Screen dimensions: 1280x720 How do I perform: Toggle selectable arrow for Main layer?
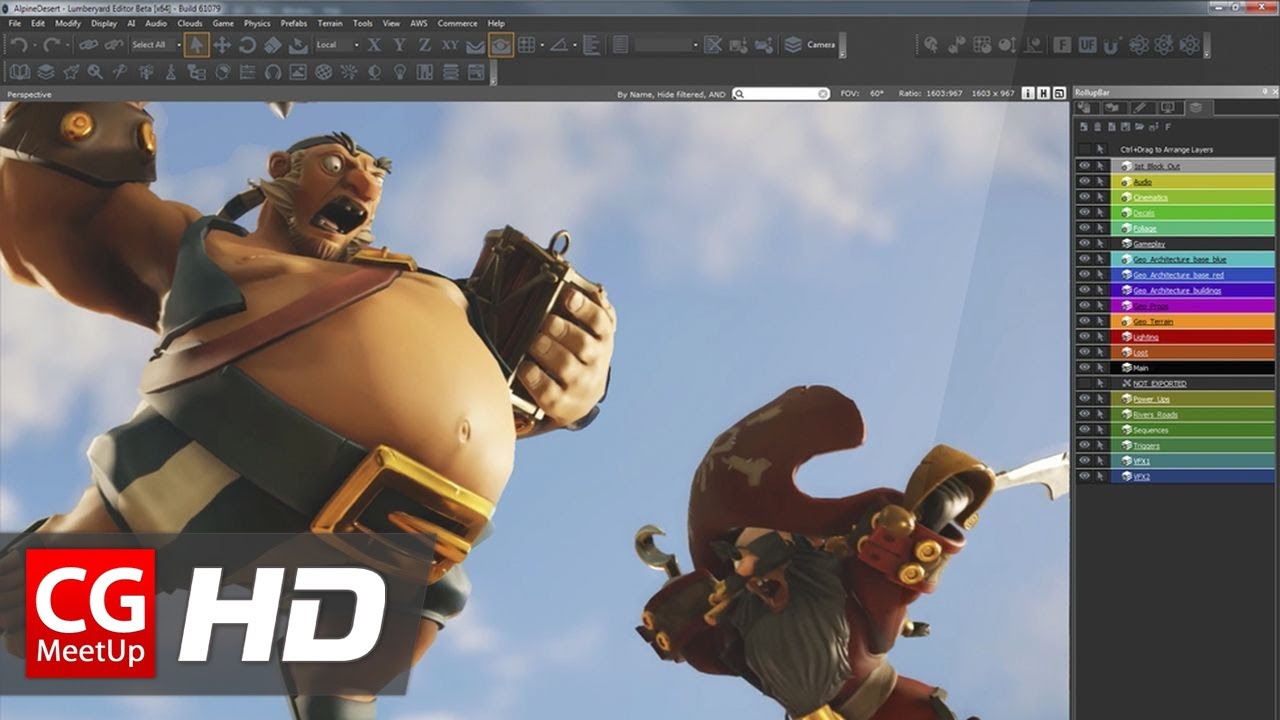1100,368
